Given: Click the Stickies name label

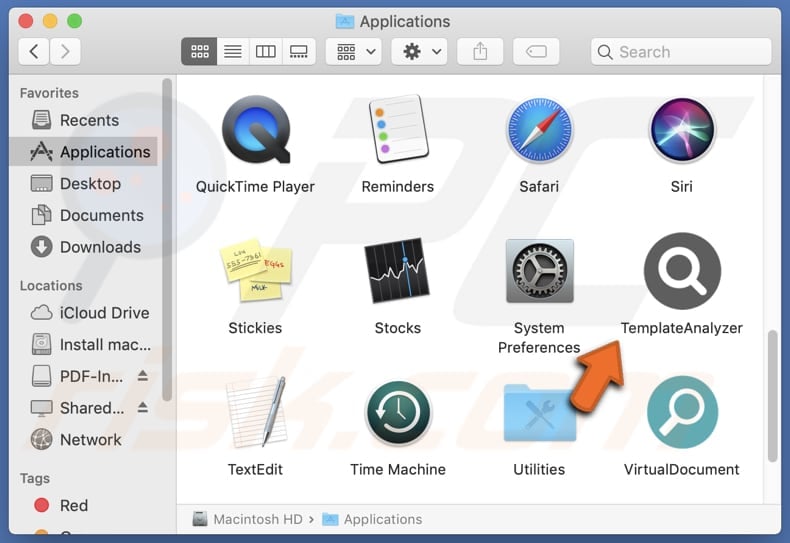Looking at the screenshot, I should pos(255,328).
